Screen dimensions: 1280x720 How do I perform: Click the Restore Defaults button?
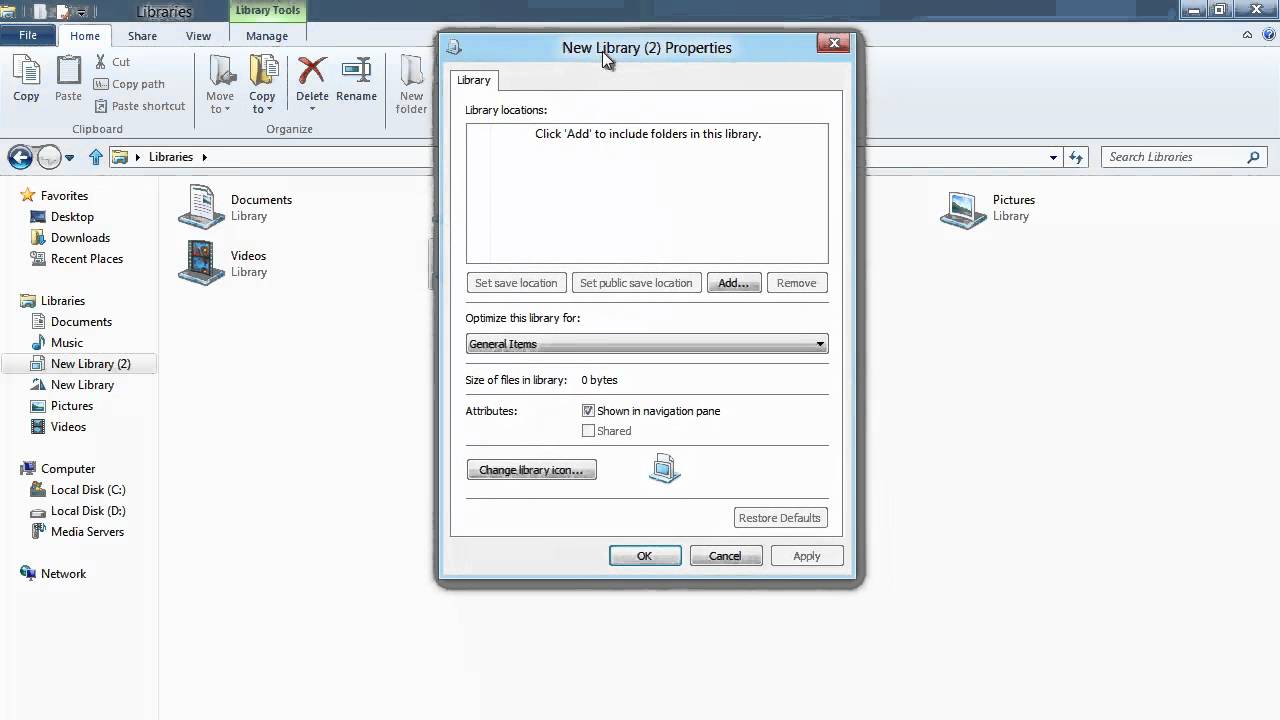tap(780, 517)
